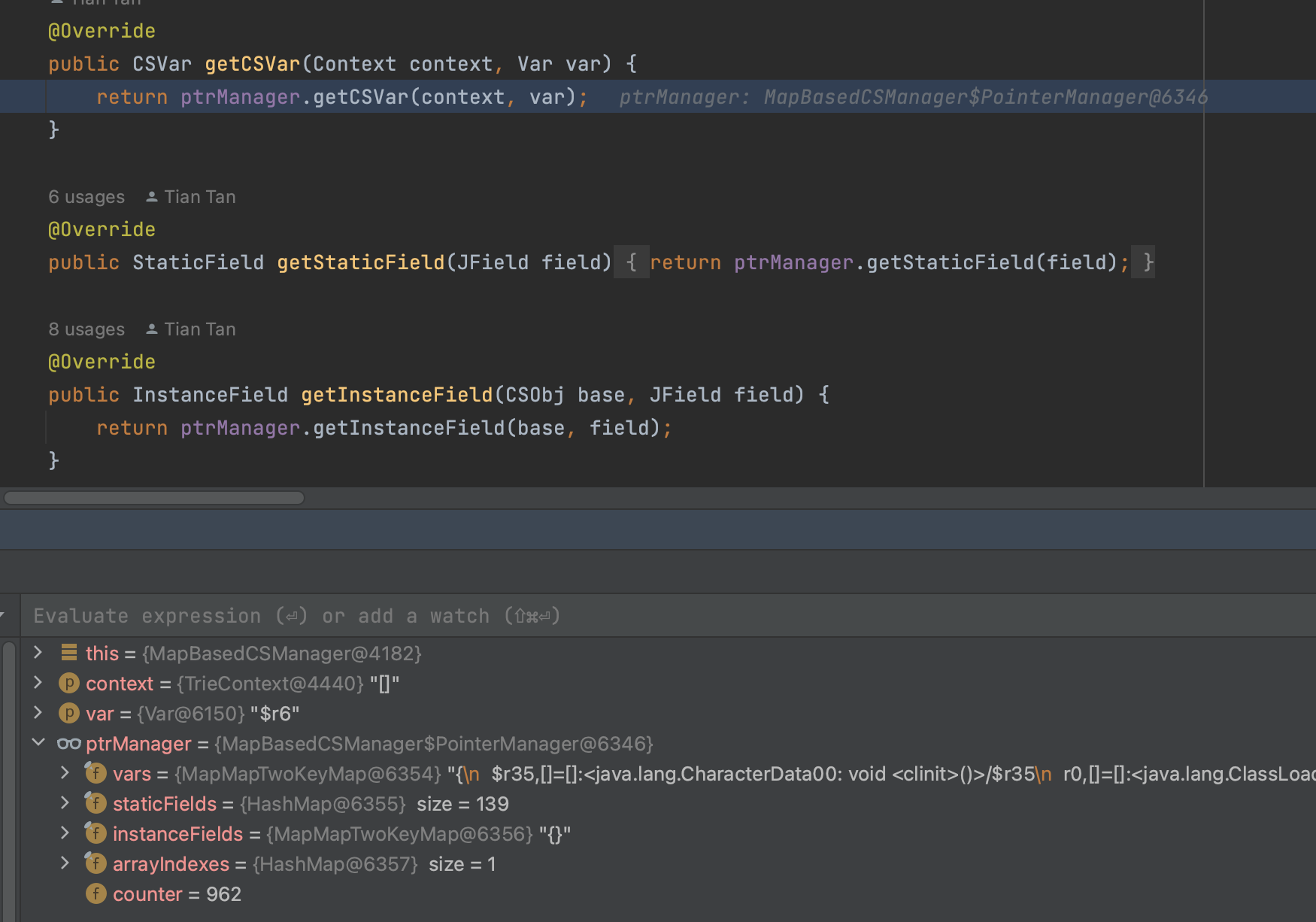
Task: Click author 'Tian Tan' above getStaticField
Action: [200, 197]
